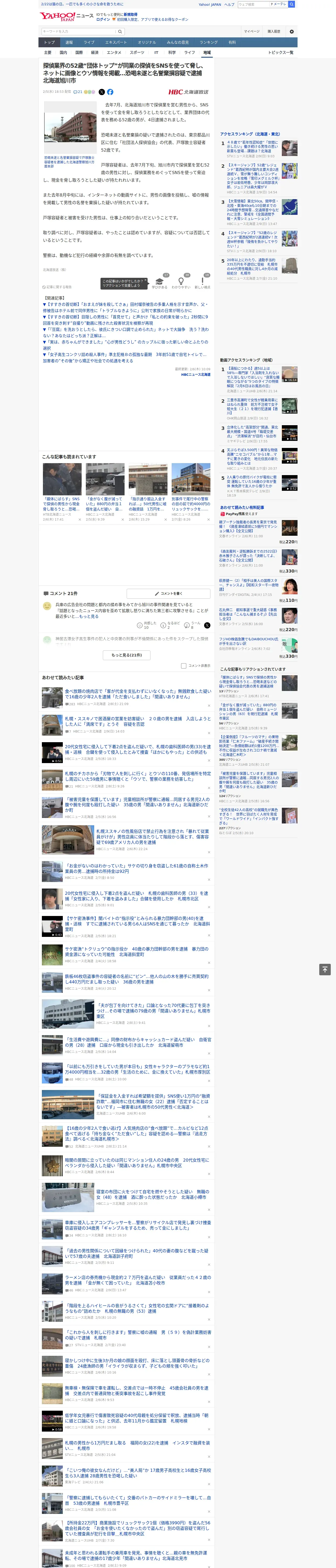
Task: Open the 'エキスパート' navigation tab
Action: (116, 43)
